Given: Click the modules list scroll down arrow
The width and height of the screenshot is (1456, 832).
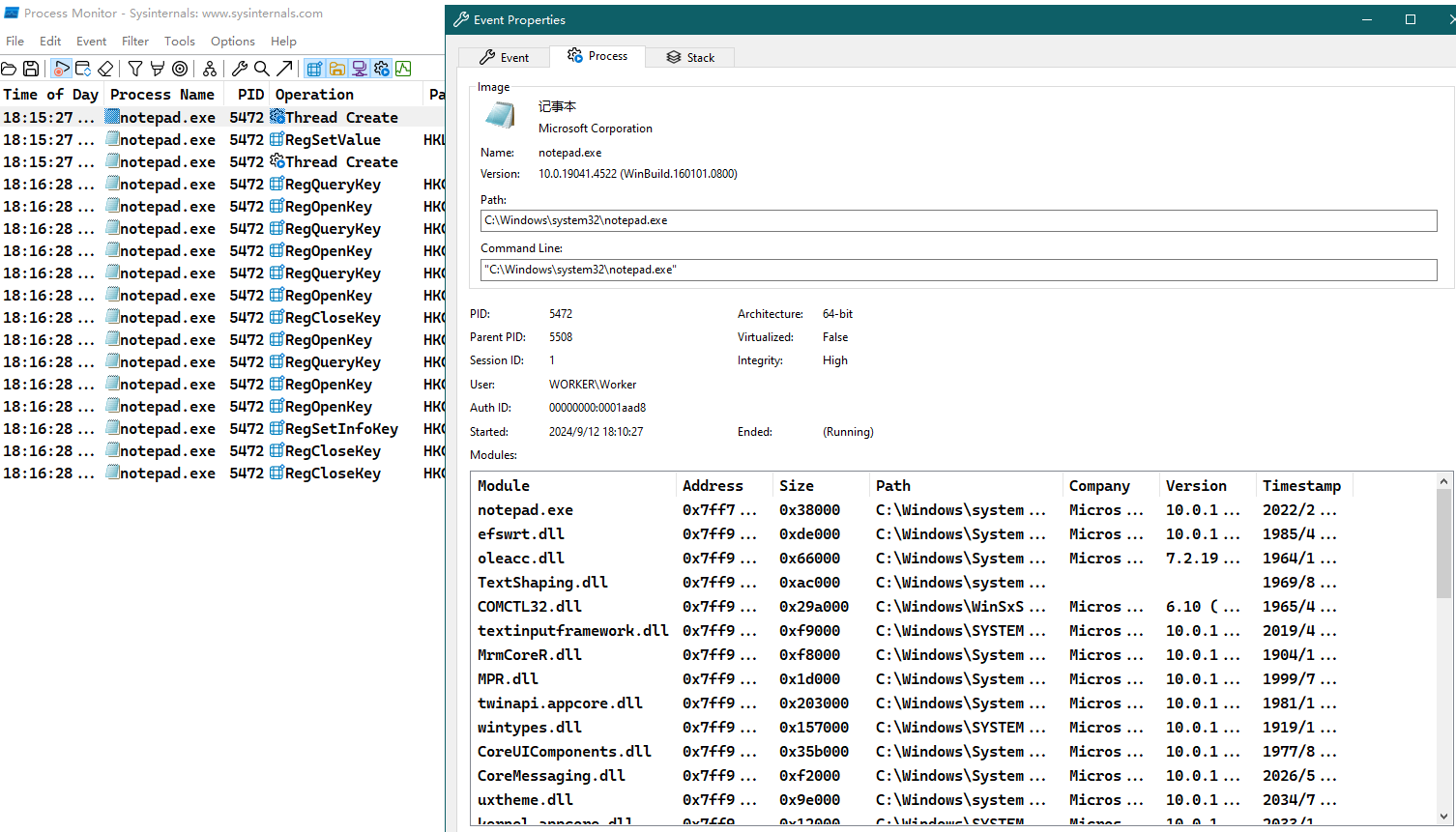Looking at the screenshot, I should coord(1443,817).
